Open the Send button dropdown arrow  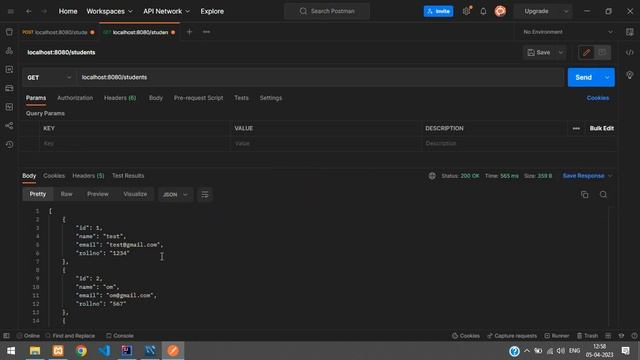pyautogui.click(x=607, y=77)
